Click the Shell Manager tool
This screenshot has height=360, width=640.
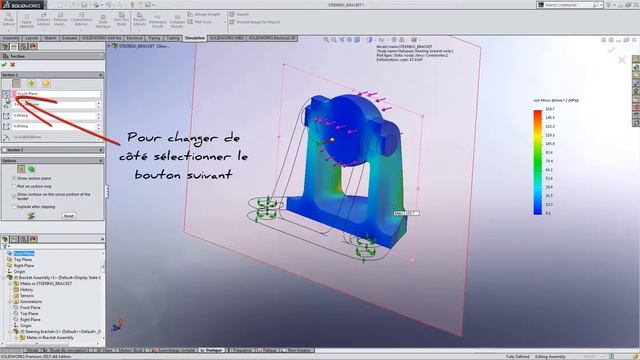pyautogui.click(x=103, y=20)
